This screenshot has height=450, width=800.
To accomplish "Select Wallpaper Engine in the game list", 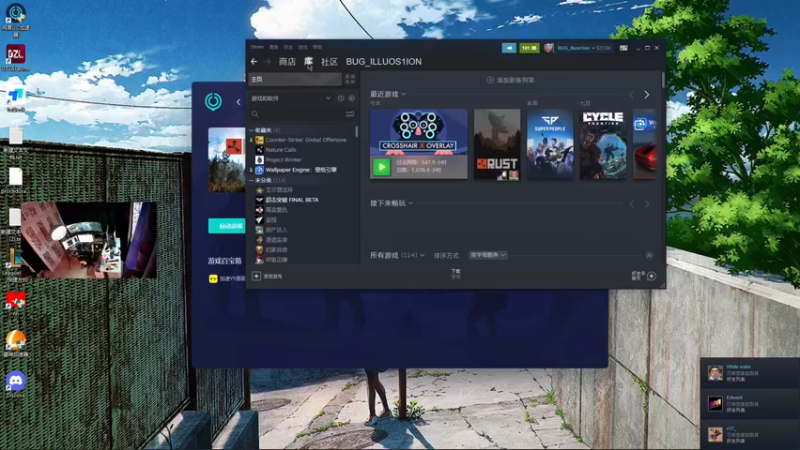I will pyautogui.click(x=301, y=170).
